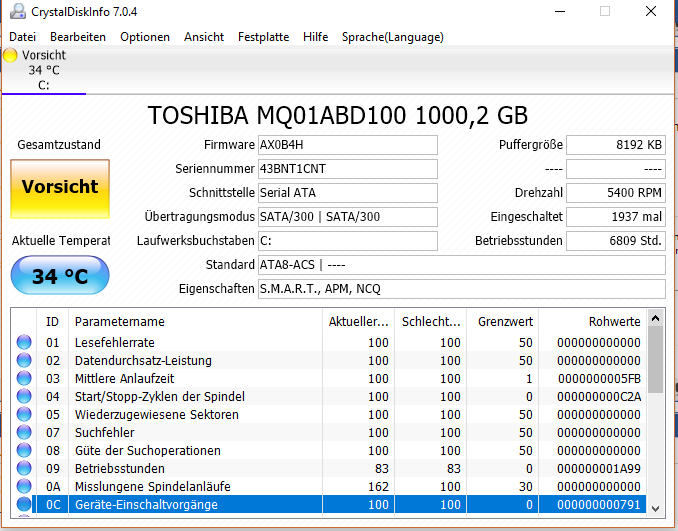The width and height of the screenshot is (678, 531).
Task: Click the Puffergröße field 8192 KB
Action: tap(616, 145)
